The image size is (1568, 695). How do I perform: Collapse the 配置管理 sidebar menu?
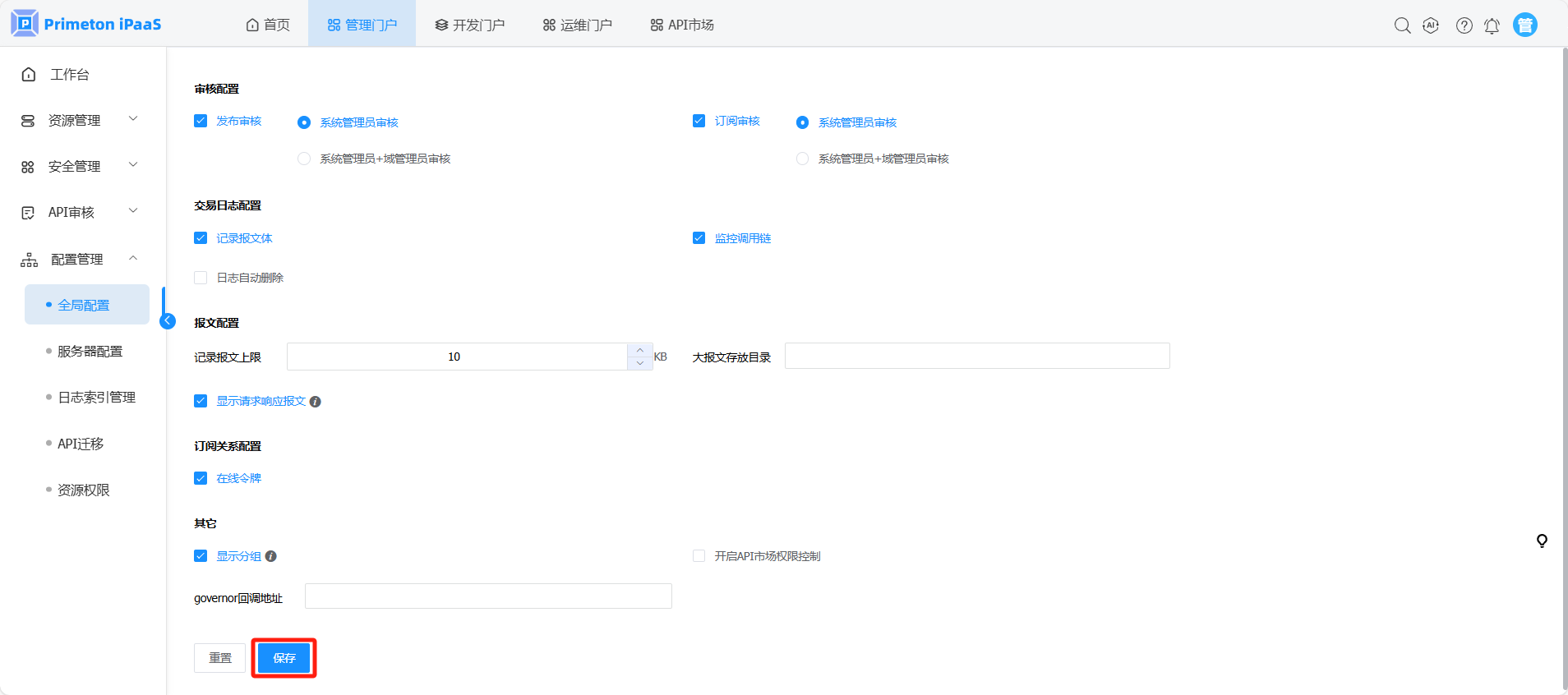[80, 259]
